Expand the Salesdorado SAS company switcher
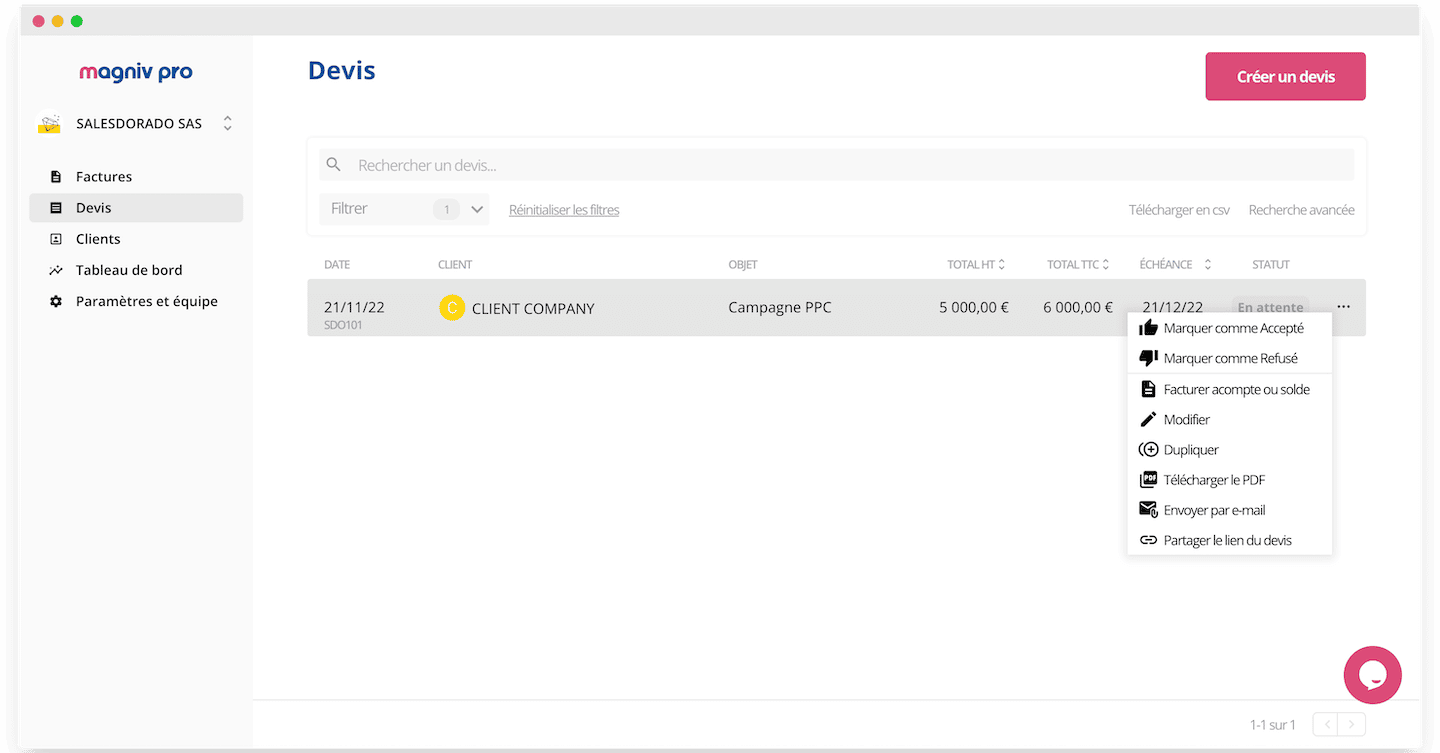Screen dimensions: 1440x753 [227, 123]
